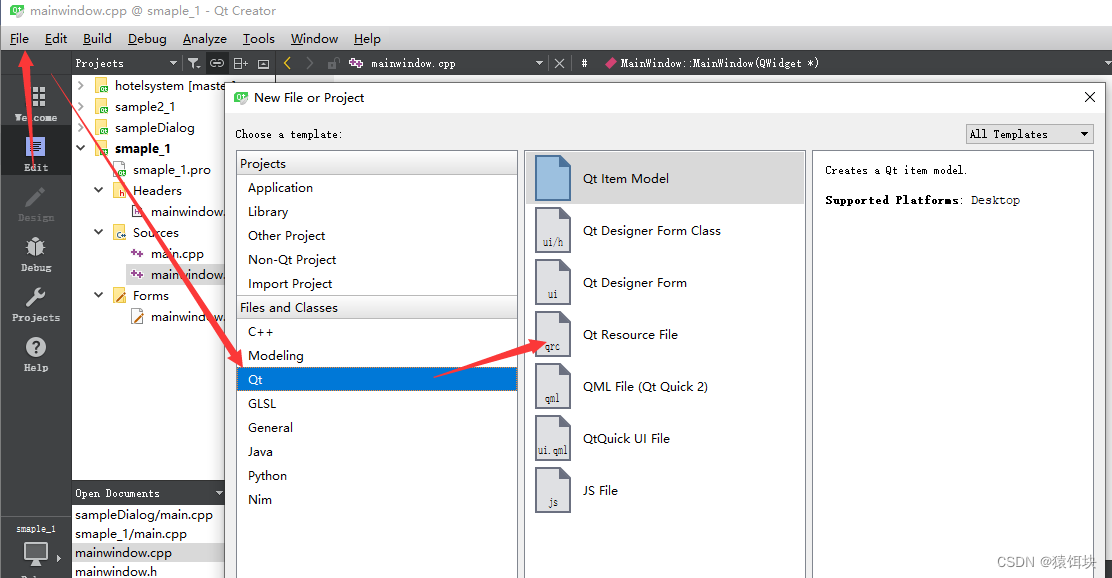Image resolution: width=1112 pixels, height=578 pixels.
Task: Select Library project category
Action: click(377, 211)
